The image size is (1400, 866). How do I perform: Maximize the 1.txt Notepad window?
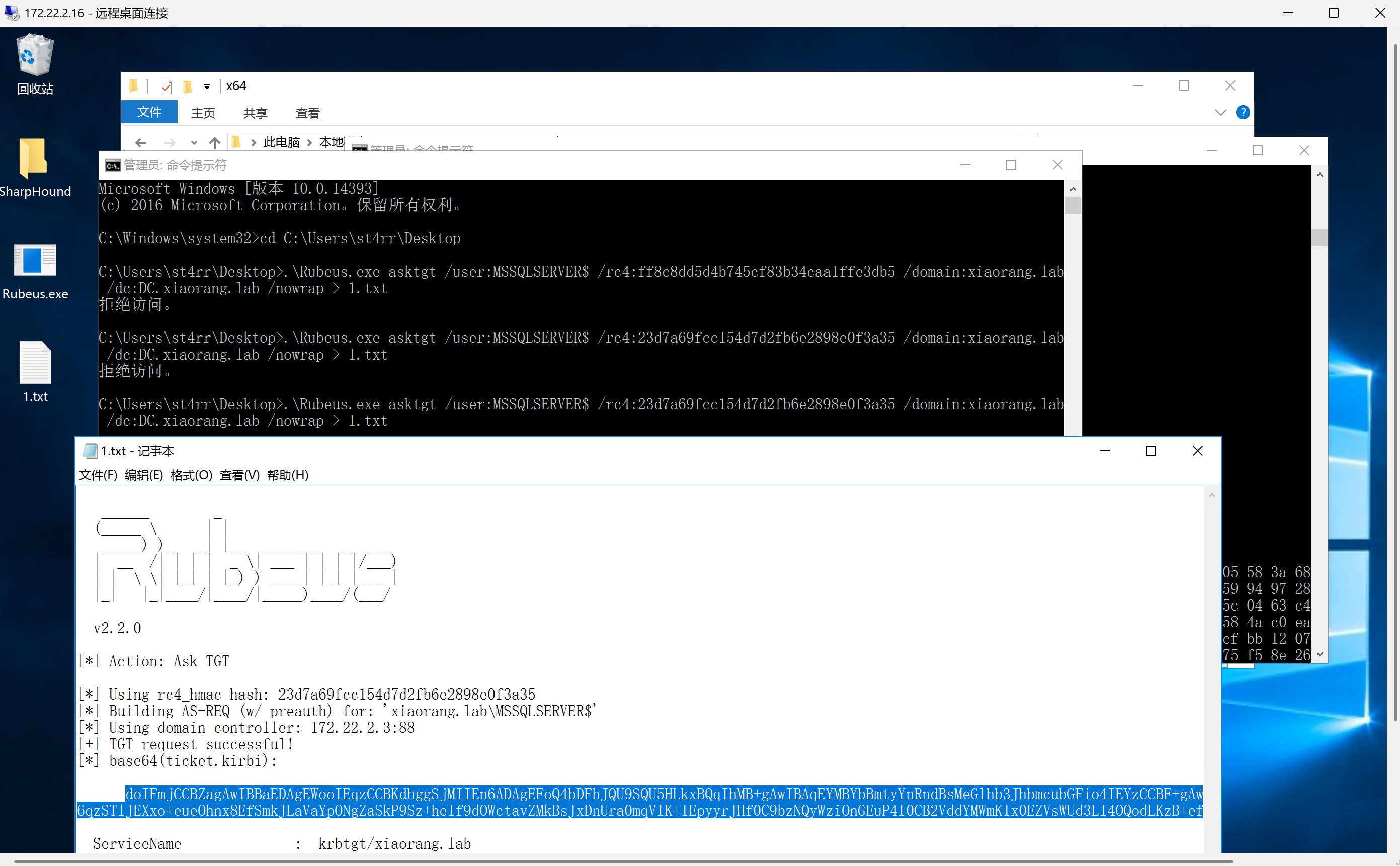coord(1150,451)
